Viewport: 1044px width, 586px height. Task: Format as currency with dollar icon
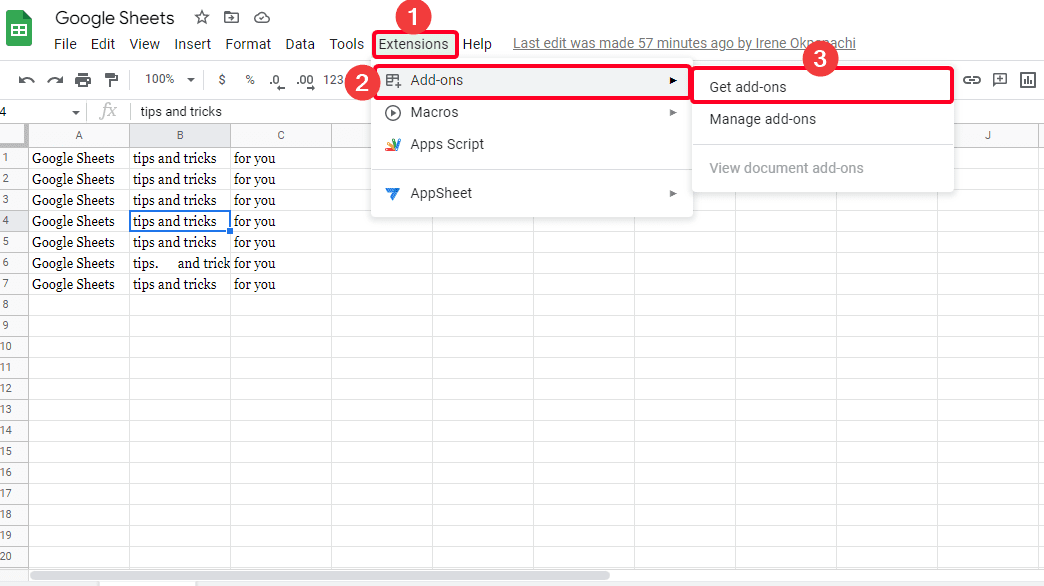tap(221, 80)
